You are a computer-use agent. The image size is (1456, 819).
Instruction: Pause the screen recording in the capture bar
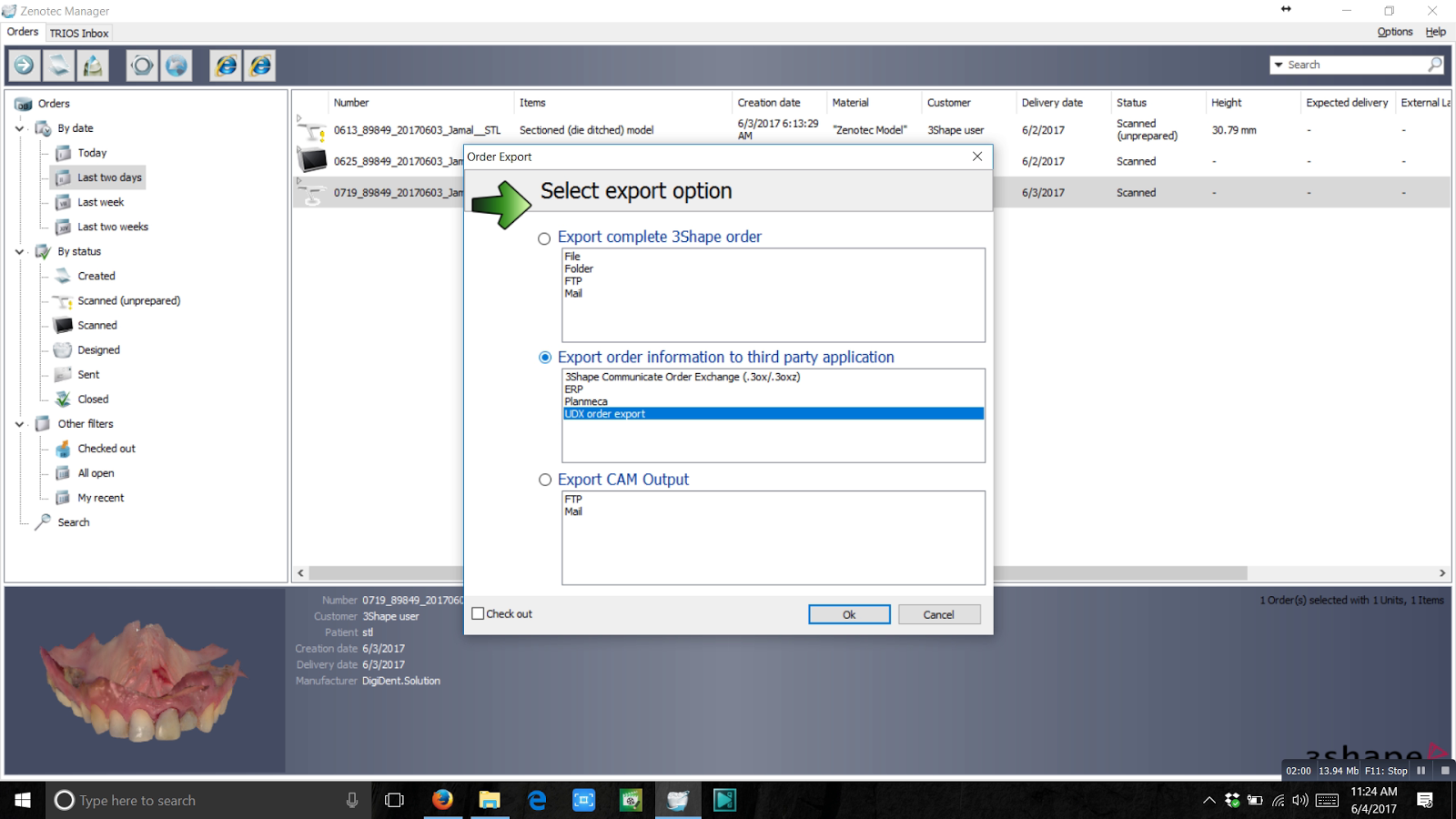1420,771
